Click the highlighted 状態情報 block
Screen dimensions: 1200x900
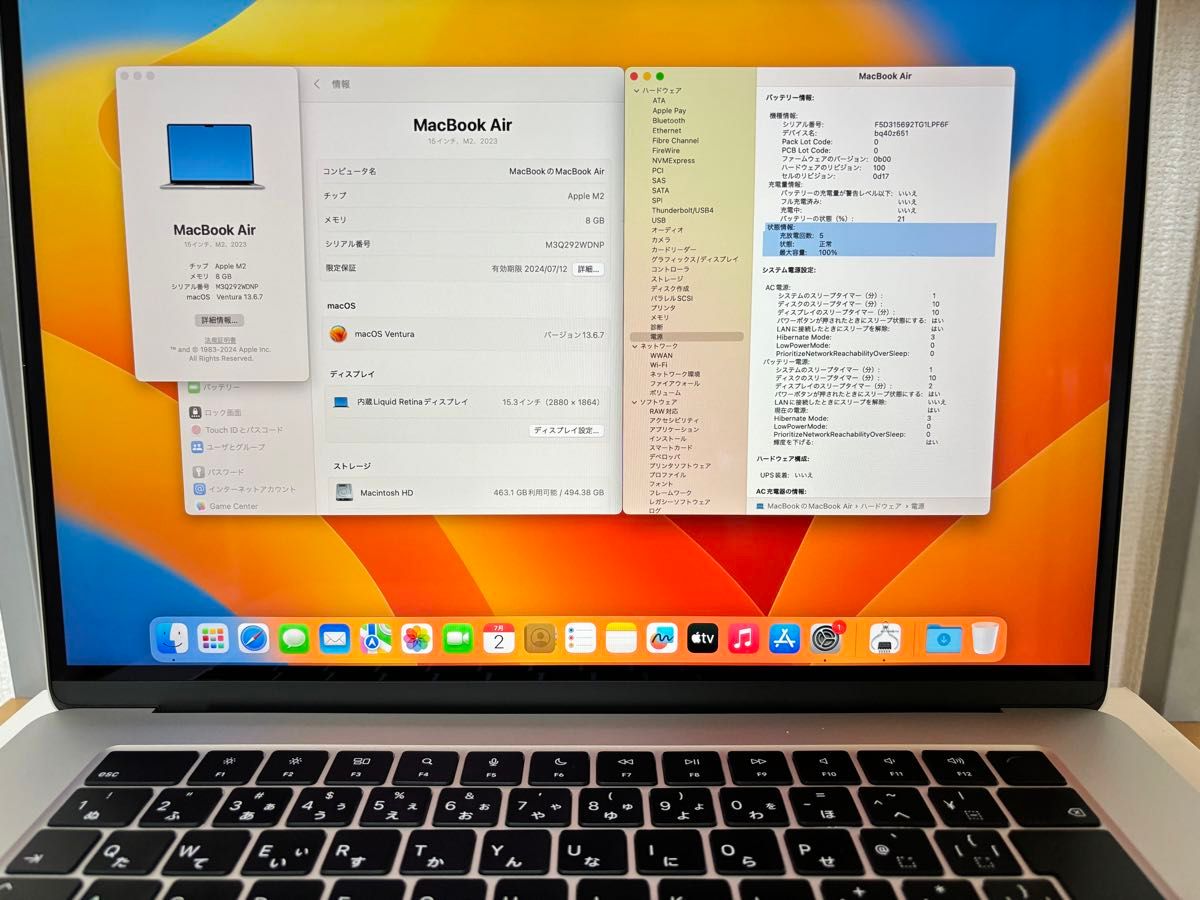pyautogui.click(x=879, y=240)
